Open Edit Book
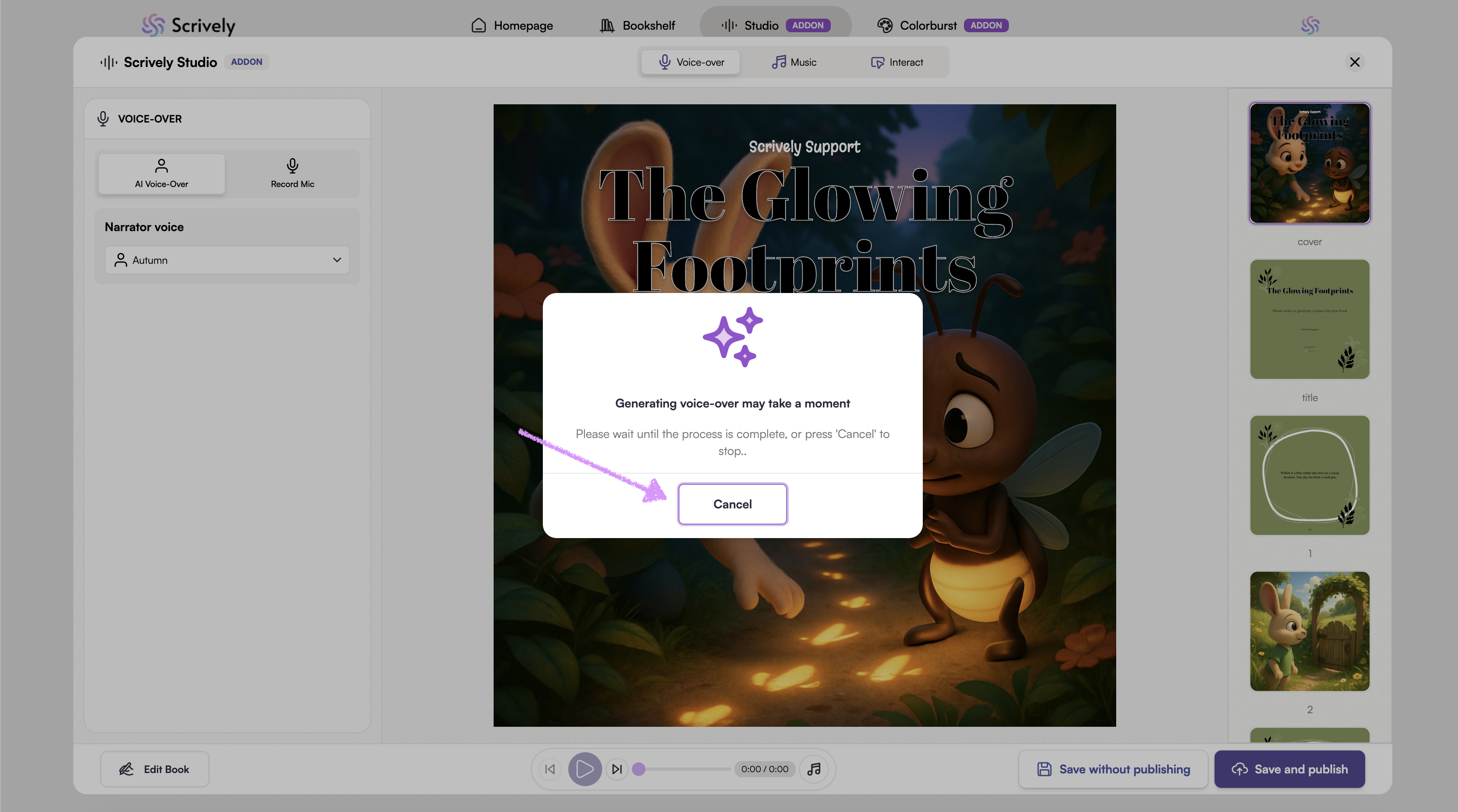The image size is (1458, 812). click(154, 769)
